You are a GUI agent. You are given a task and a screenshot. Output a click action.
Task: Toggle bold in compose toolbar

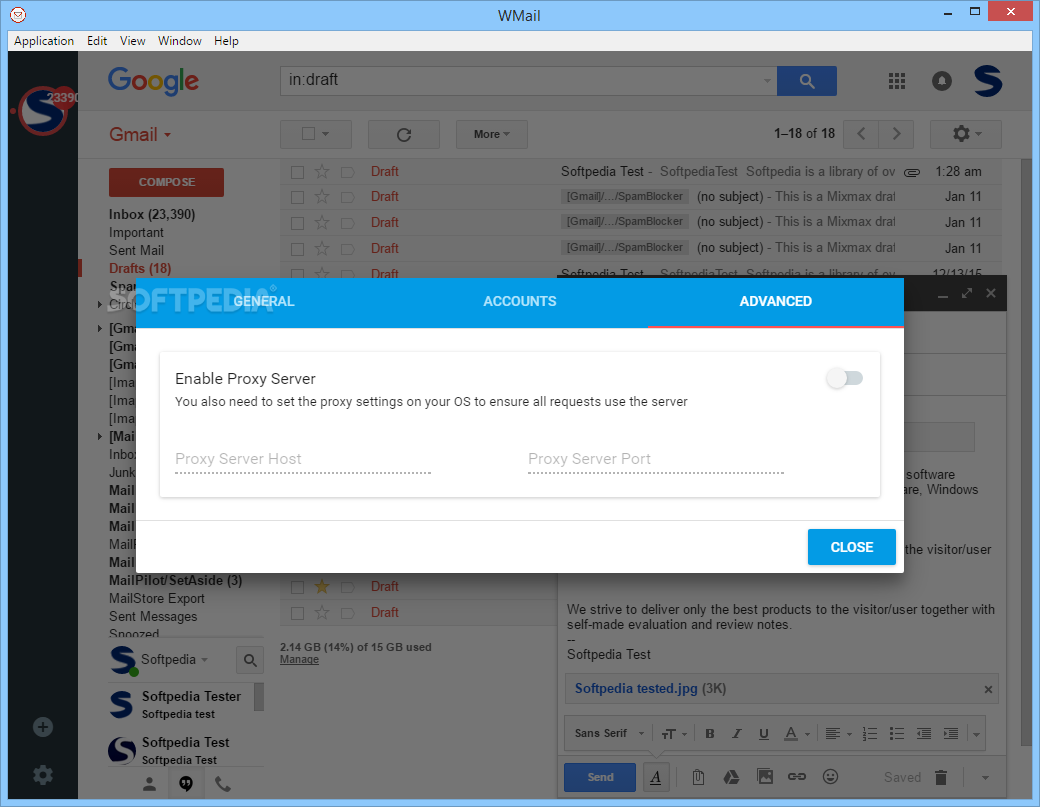pyautogui.click(x=710, y=733)
